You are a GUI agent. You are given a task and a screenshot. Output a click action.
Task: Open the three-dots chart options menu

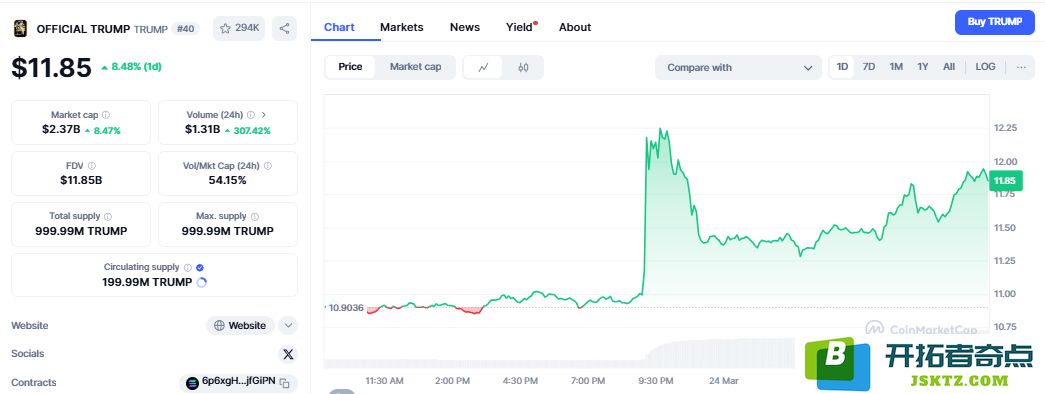(1021, 67)
